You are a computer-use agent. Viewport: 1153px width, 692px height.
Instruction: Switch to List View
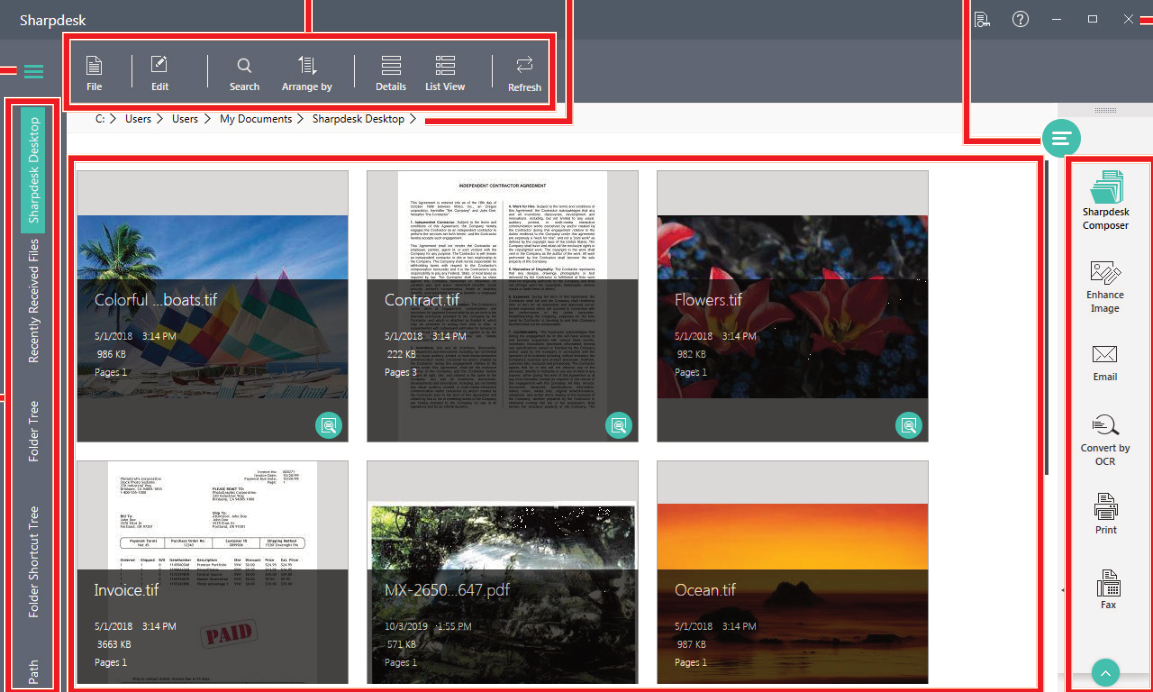445,74
